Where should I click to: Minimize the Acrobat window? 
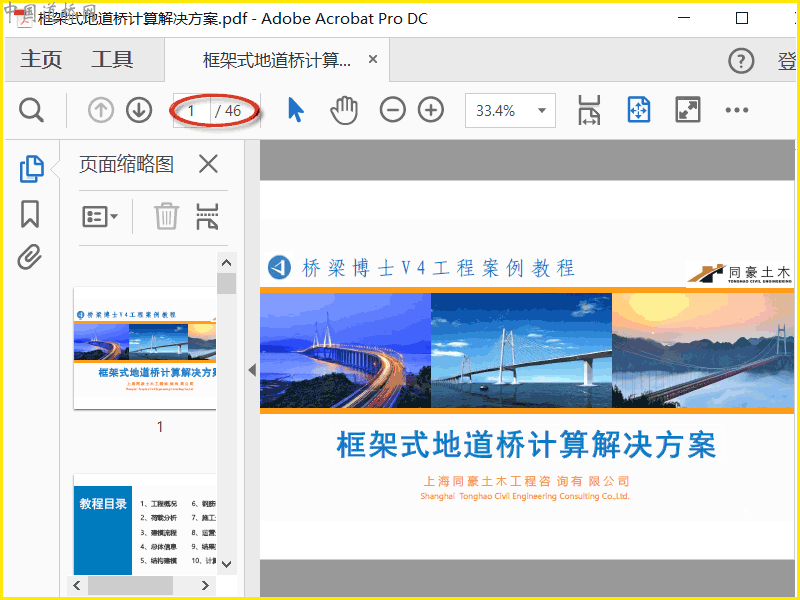point(684,18)
